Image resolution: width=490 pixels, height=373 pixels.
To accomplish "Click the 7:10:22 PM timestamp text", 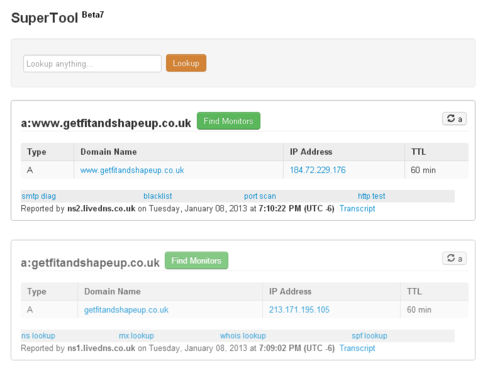I will (x=280, y=209).
